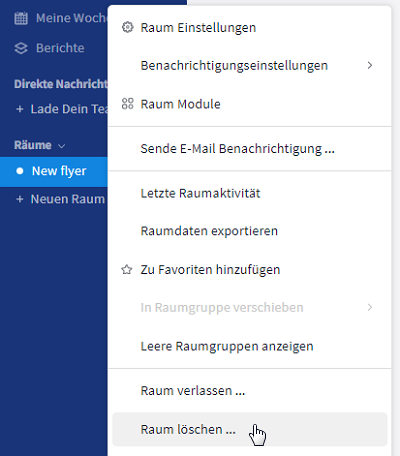This screenshot has width=400, height=456.
Task: Click the greyed In Raumgruppe verschieben entry
Action: [250, 307]
